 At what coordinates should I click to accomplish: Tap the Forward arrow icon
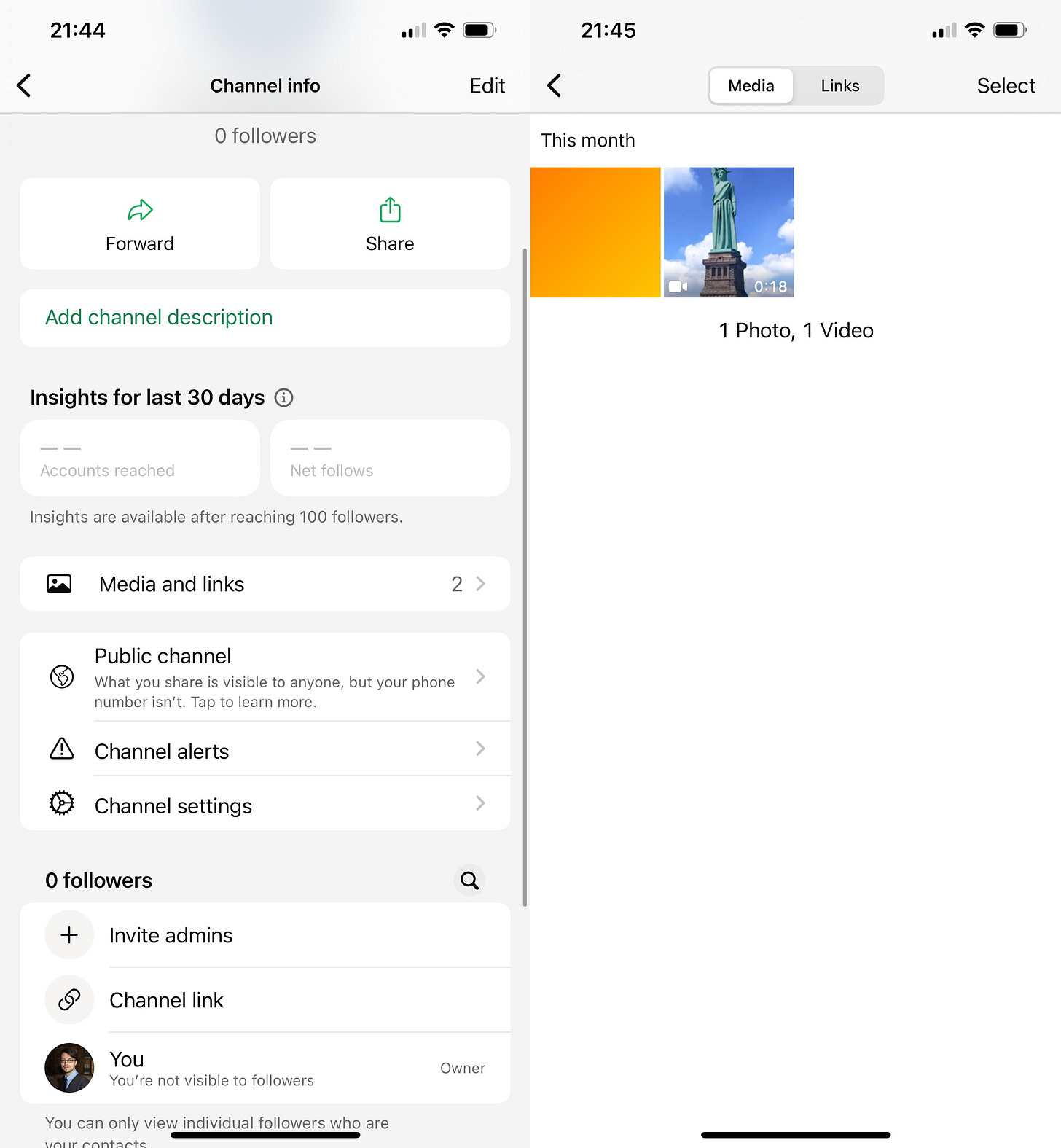pos(140,211)
